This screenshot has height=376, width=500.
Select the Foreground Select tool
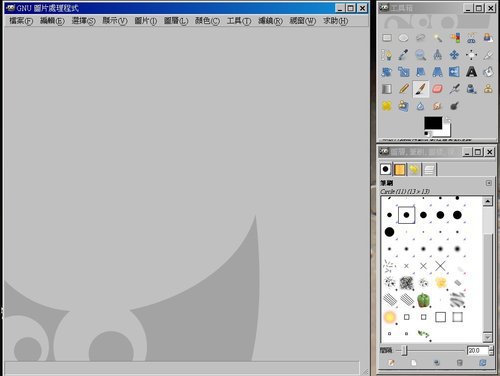tap(488, 38)
